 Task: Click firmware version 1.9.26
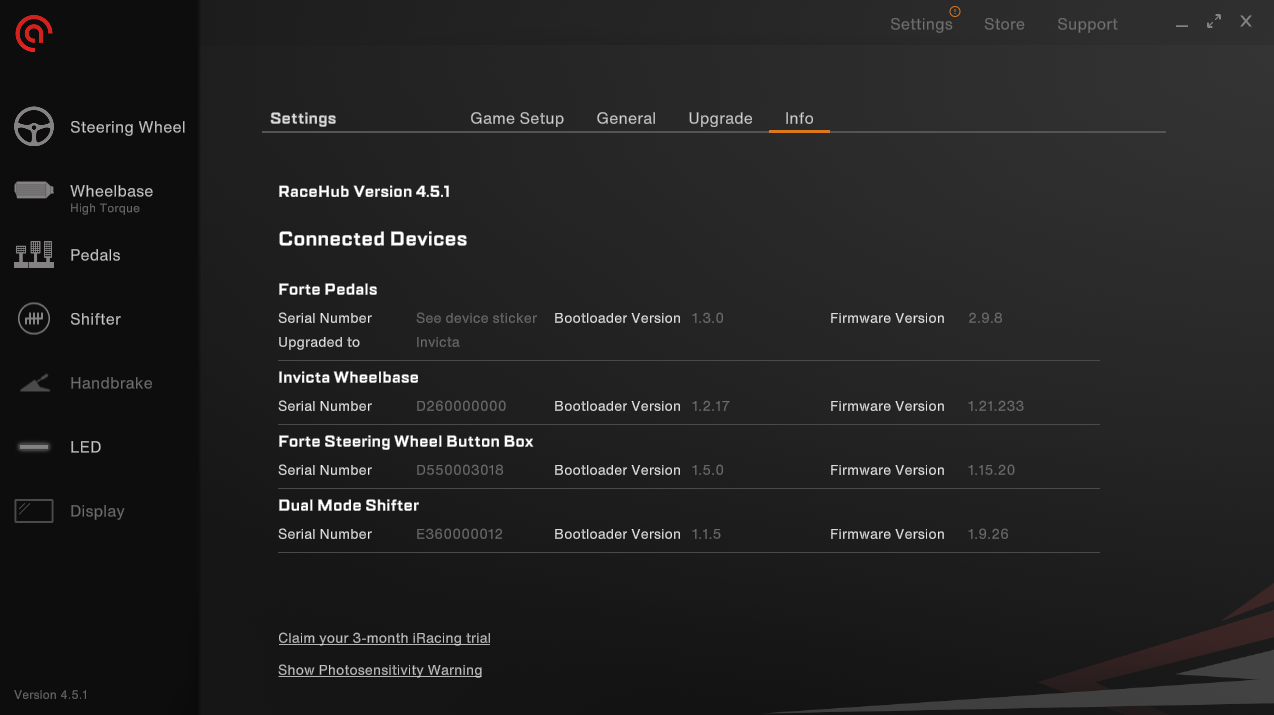988,534
